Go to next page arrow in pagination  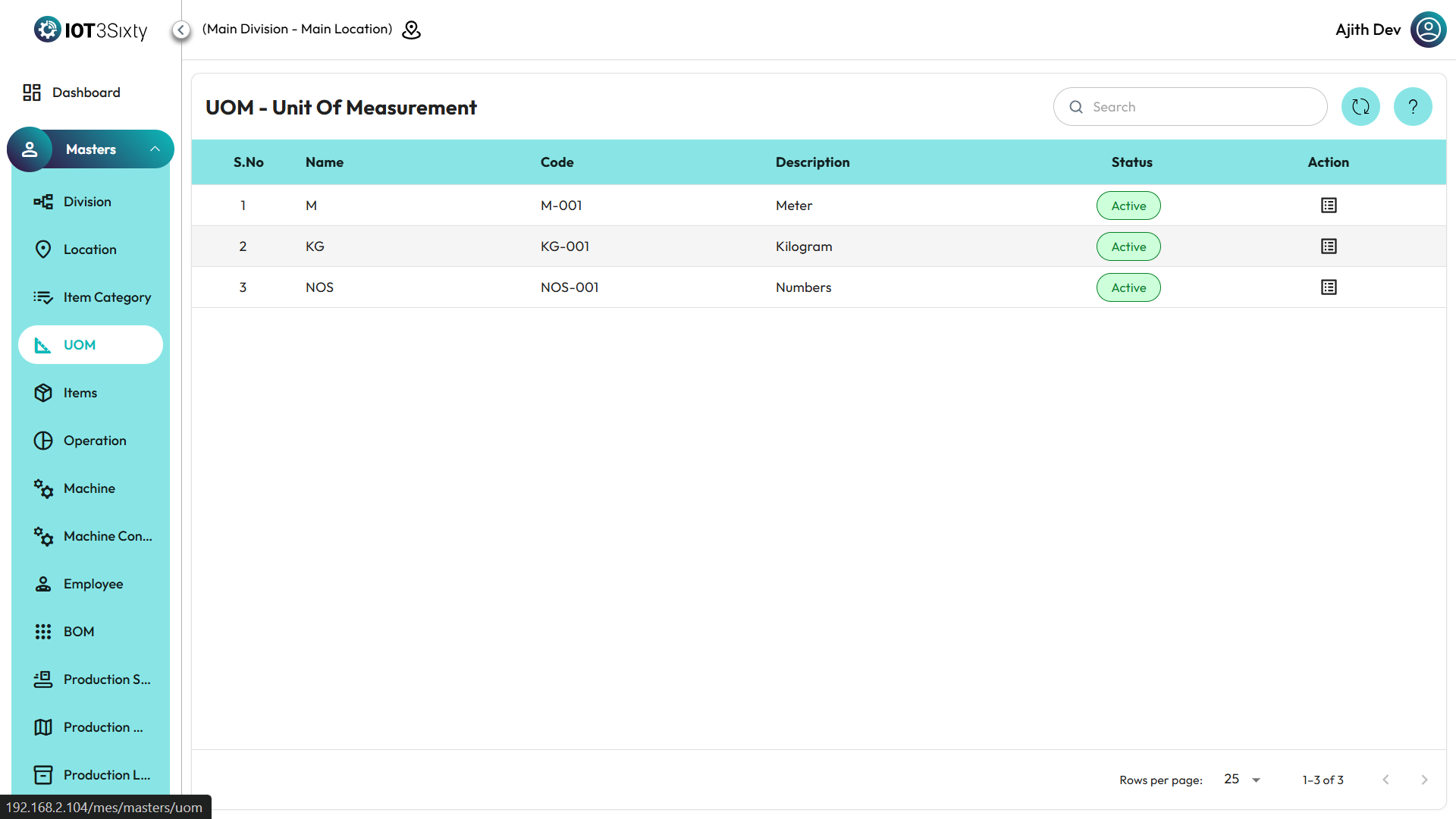point(1423,780)
